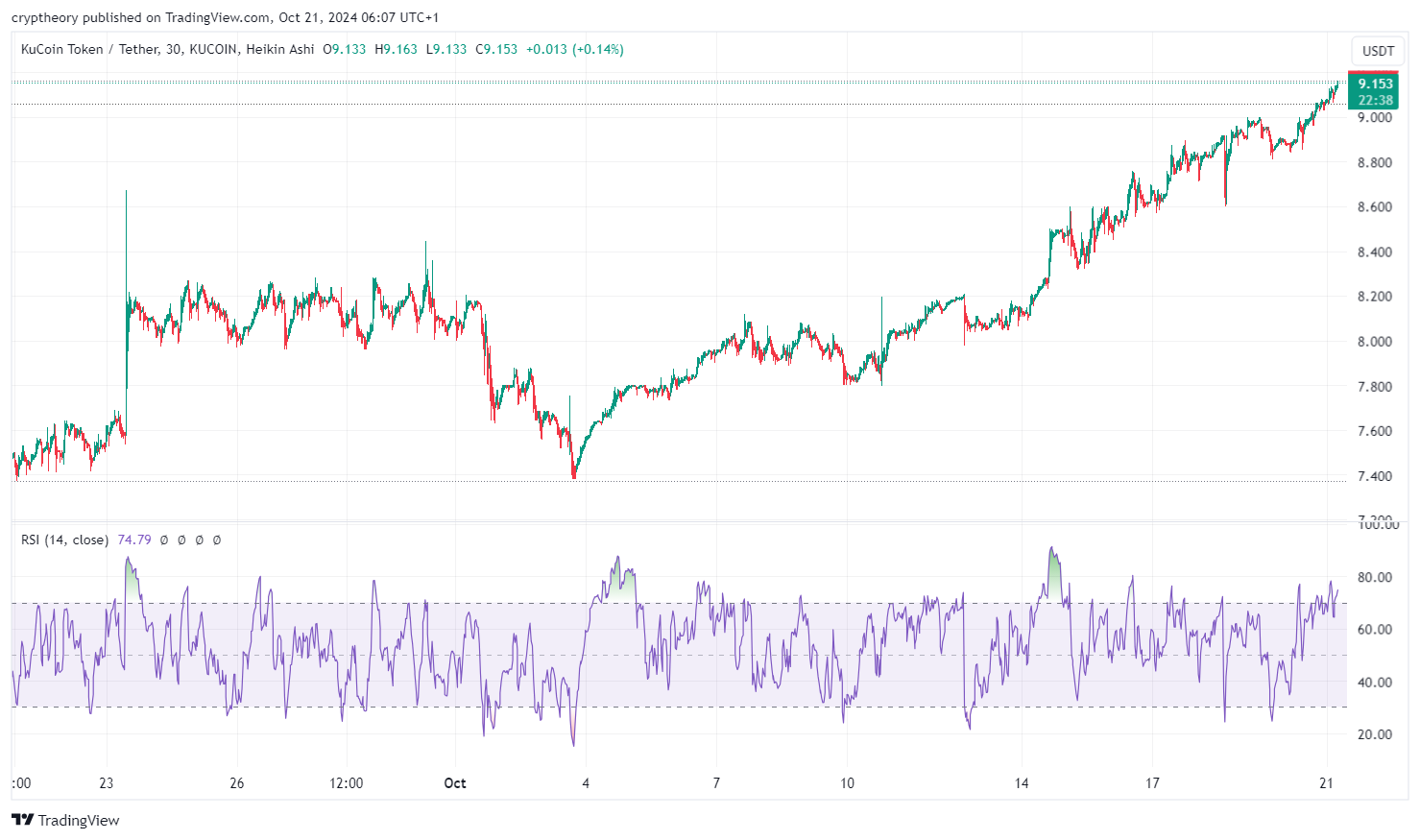The height and width of the screenshot is (840, 1420).
Task: Click the 9.000 price axis label
Action: pyautogui.click(x=1374, y=118)
